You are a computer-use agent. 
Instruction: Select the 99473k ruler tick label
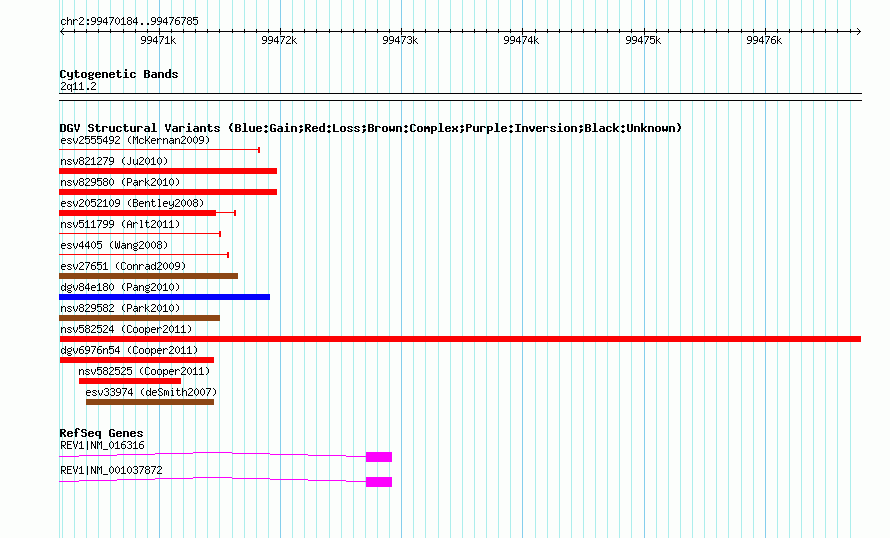(400, 40)
